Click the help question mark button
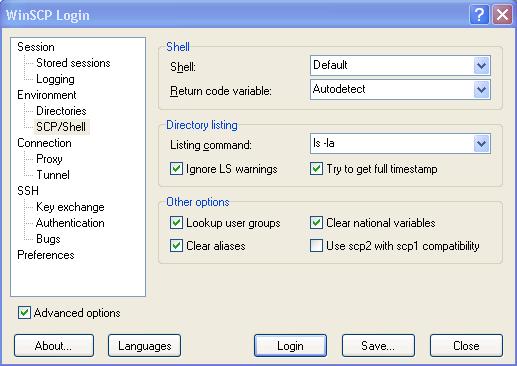 click(479, 15)
